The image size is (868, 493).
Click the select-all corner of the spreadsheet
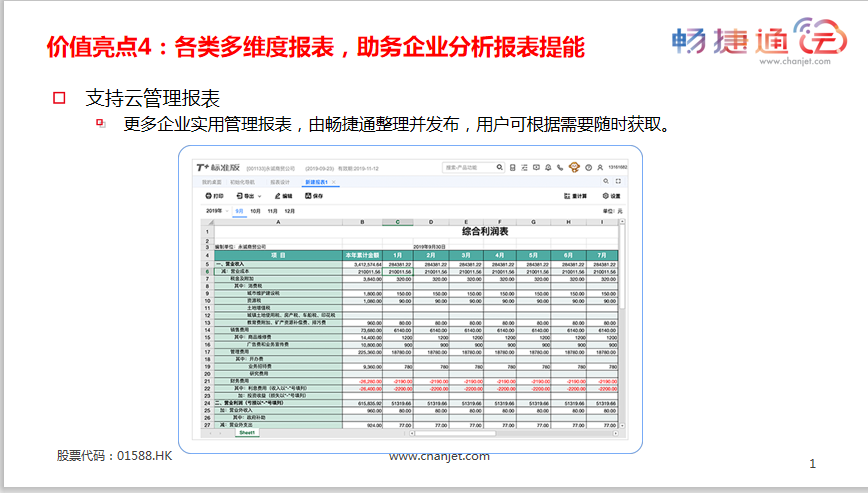click(x=208, y=222)
